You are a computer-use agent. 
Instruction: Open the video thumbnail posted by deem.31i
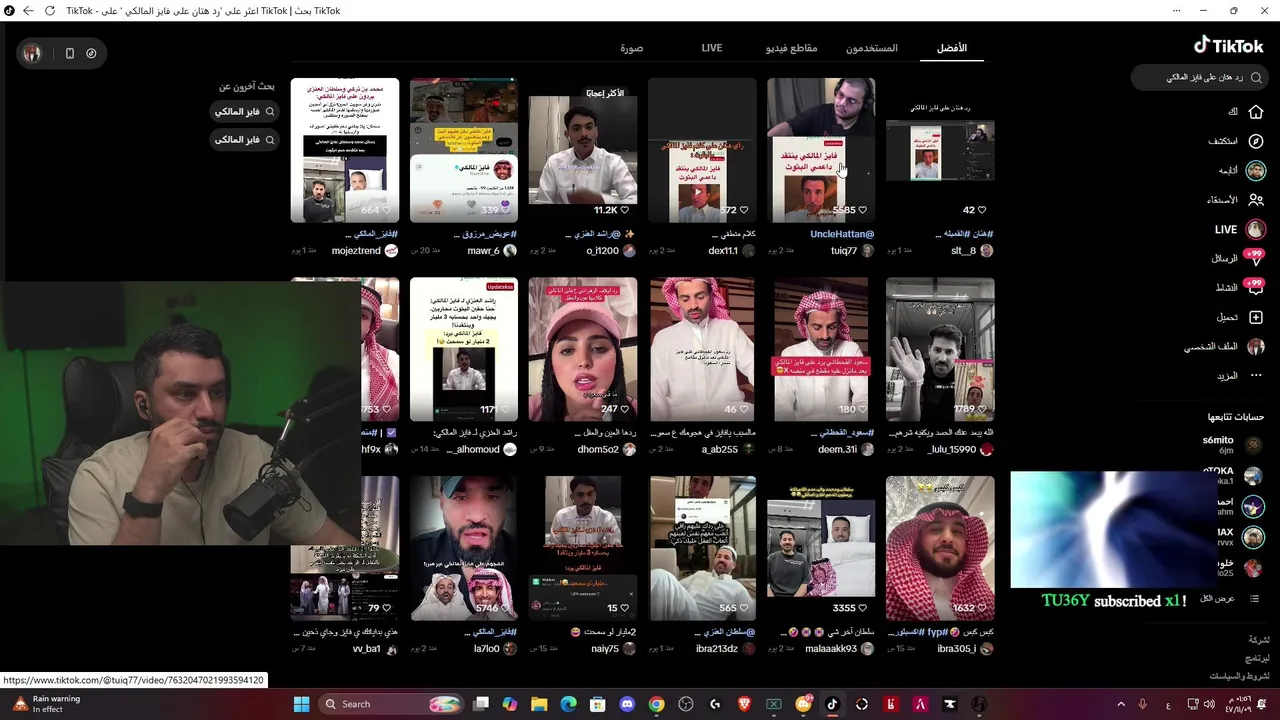pos(821,349)
